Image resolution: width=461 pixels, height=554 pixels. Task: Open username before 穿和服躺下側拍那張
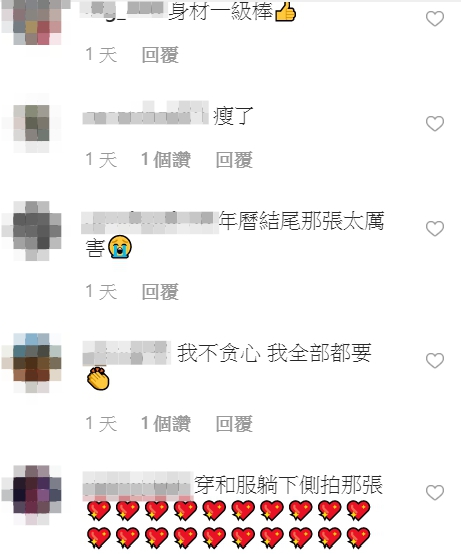coord(138,486)
